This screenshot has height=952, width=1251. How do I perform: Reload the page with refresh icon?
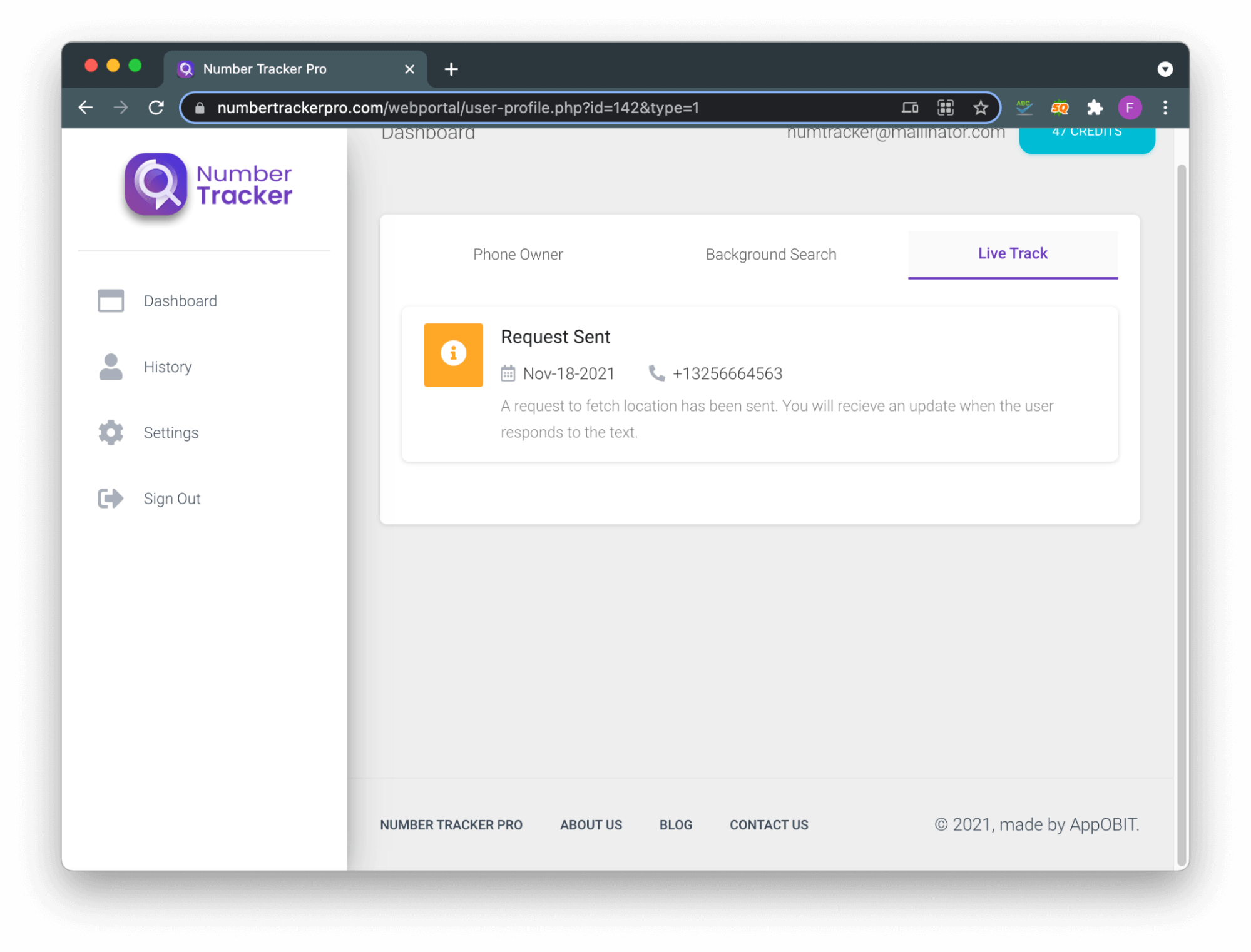coord(156,108)
